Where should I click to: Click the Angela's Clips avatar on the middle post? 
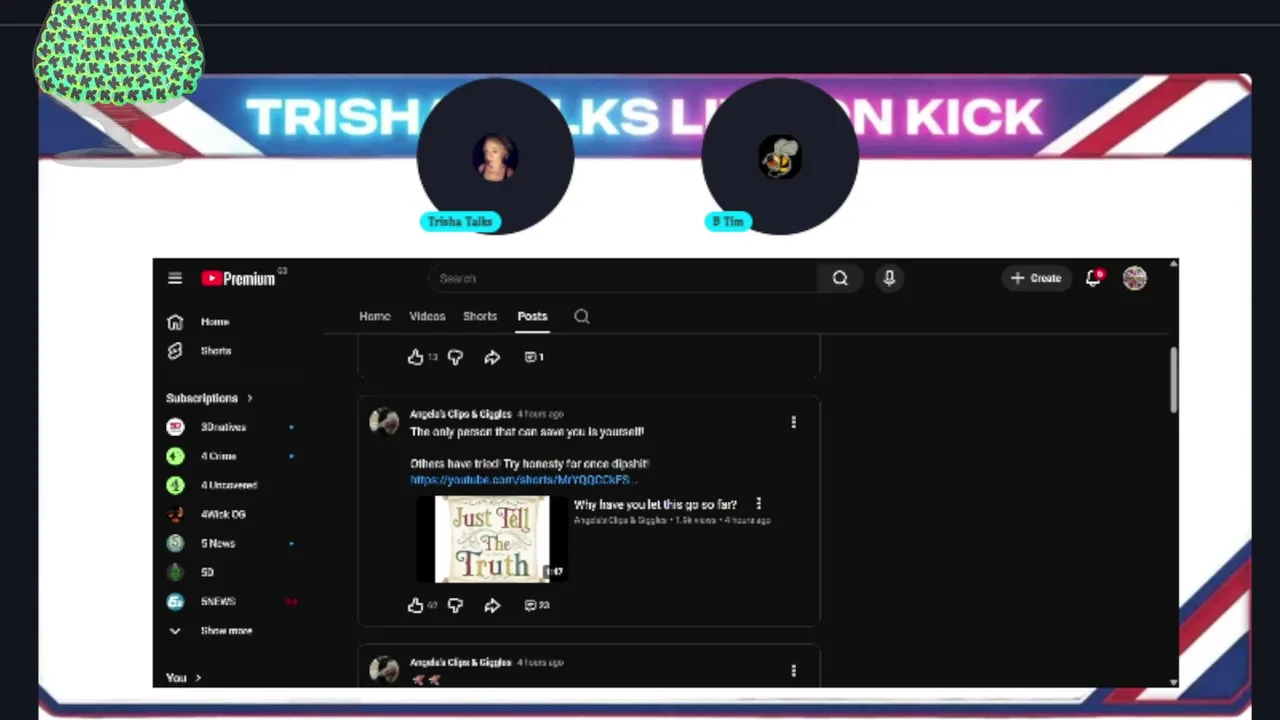click(384, 422)
